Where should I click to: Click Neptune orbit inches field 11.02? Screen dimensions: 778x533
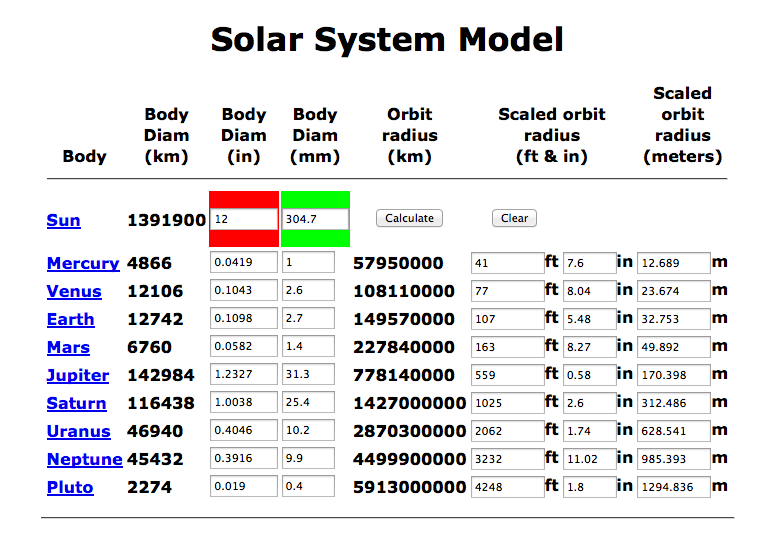tap(590, 459)
